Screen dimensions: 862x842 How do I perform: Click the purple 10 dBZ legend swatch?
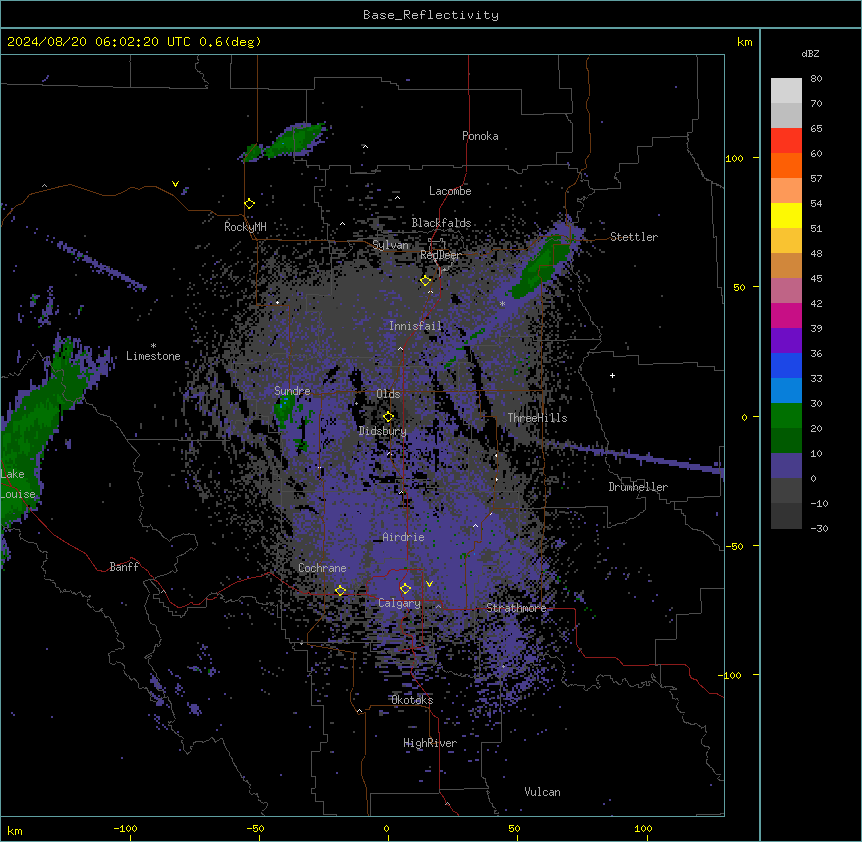pyautogui.click(x=786, y=466)
